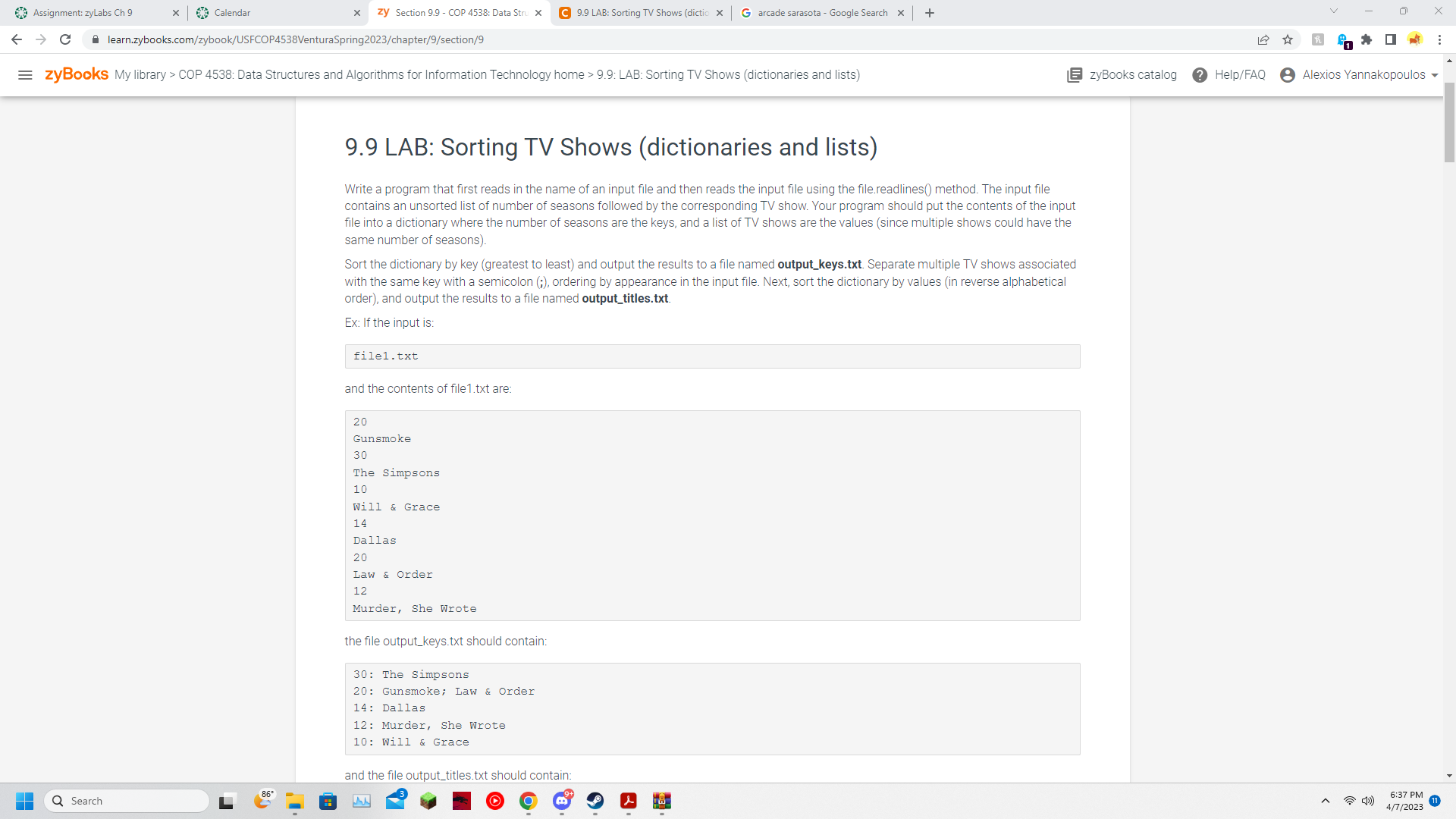
Task: Open the zyBooks catalog
Action: click(x=1121, y=75)
